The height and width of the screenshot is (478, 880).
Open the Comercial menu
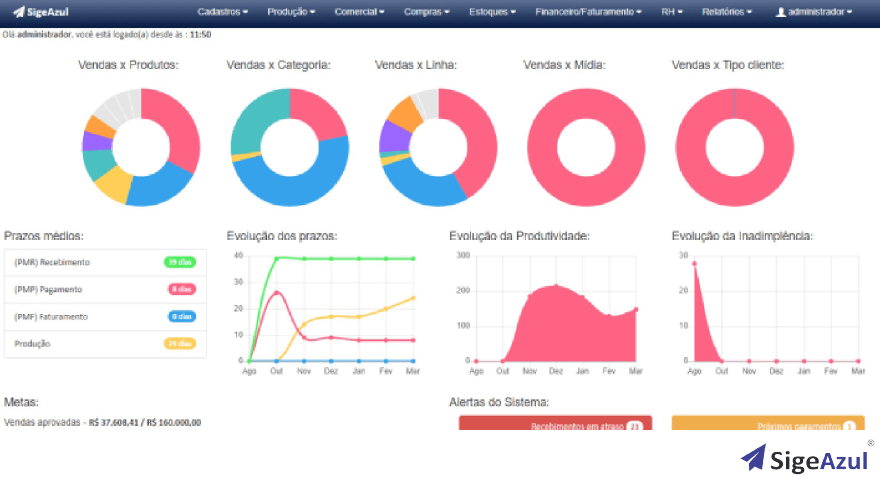click(x=359, y=12)
